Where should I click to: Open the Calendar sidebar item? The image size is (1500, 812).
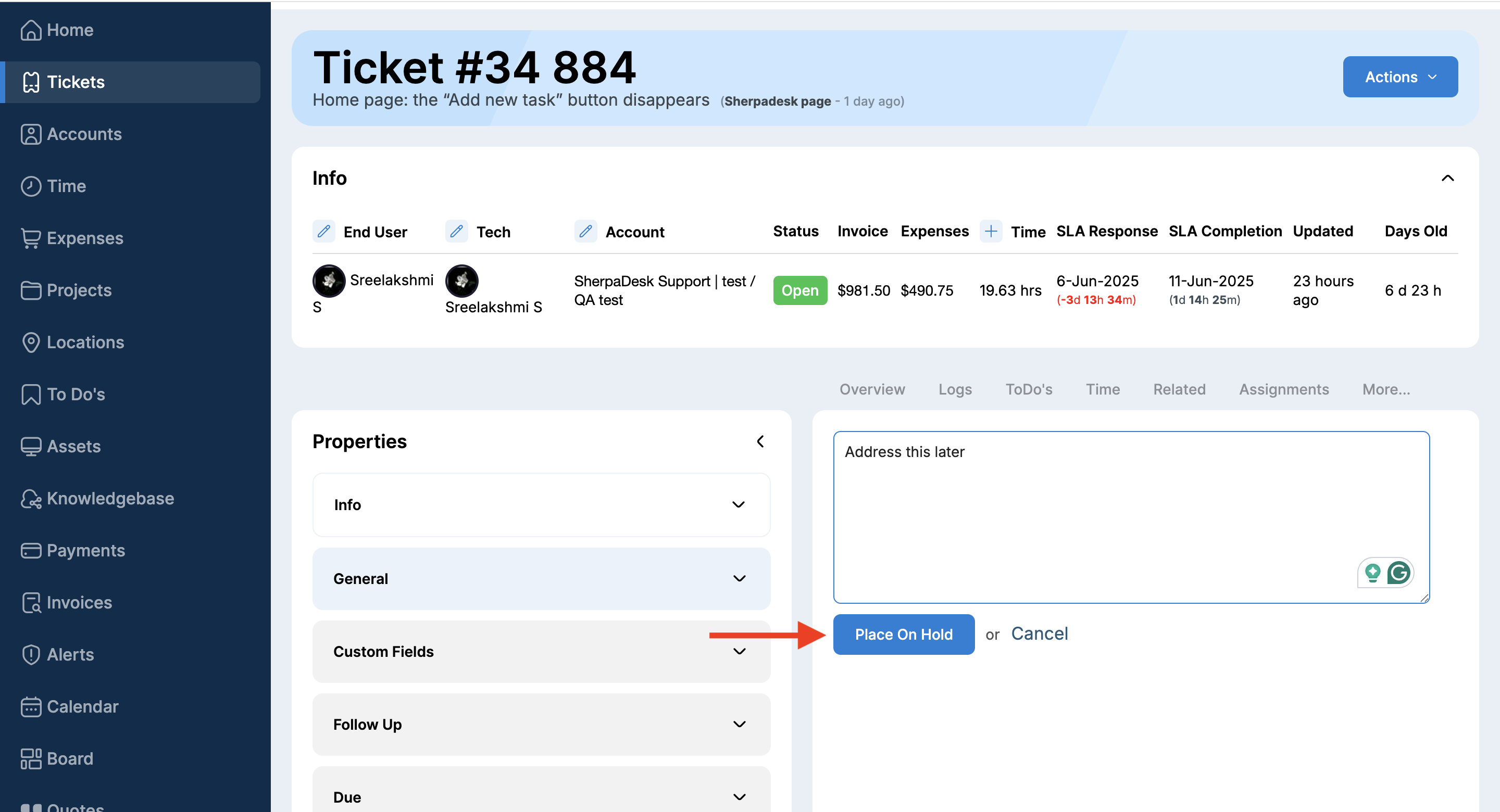[82, 707]
